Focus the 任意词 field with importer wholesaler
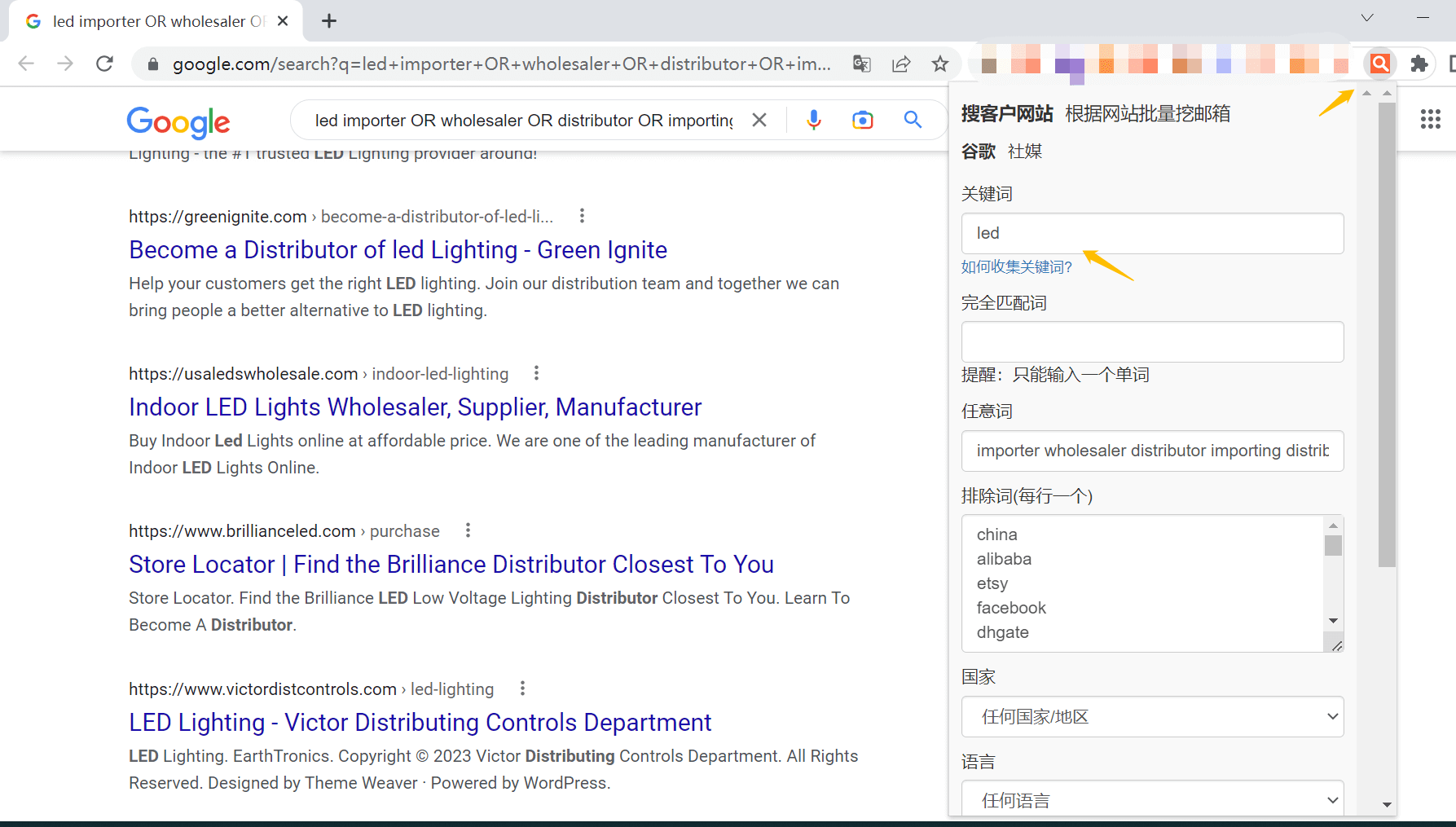Screen dimensions: 1456x827 pos(1152,451)
